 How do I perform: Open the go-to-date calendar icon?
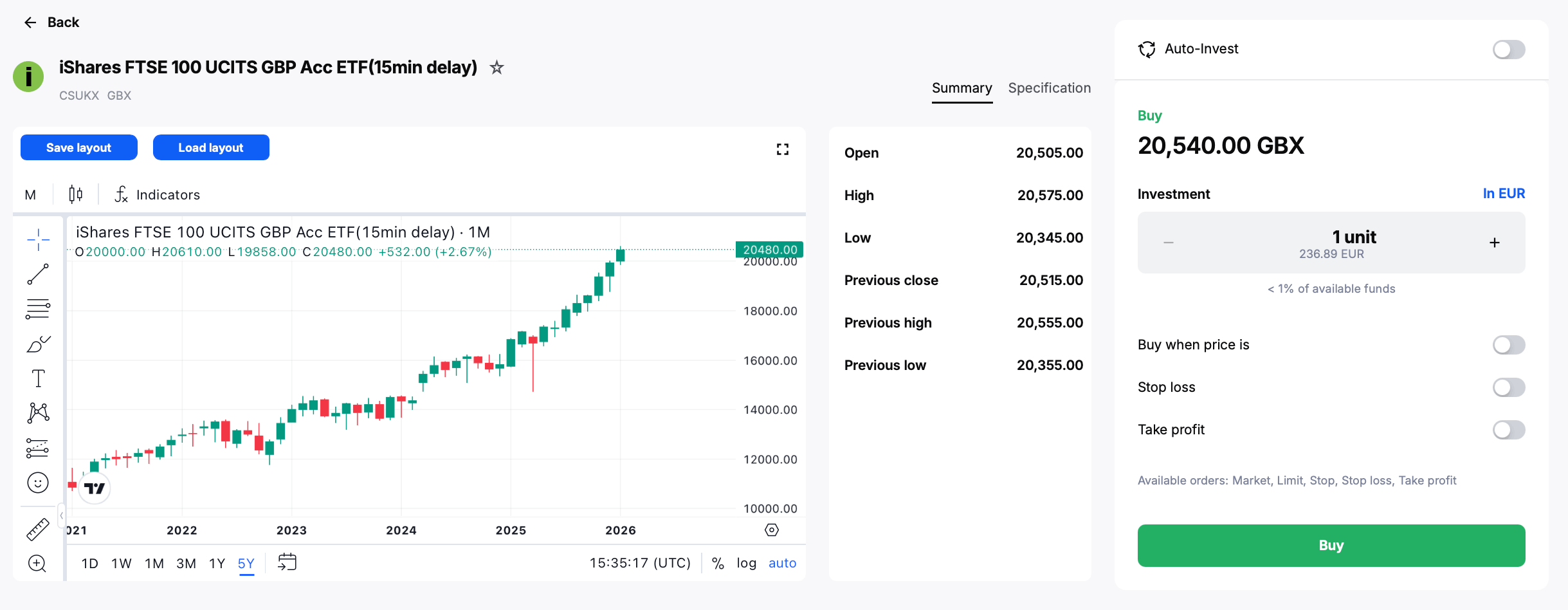click(x=287, y=562)
